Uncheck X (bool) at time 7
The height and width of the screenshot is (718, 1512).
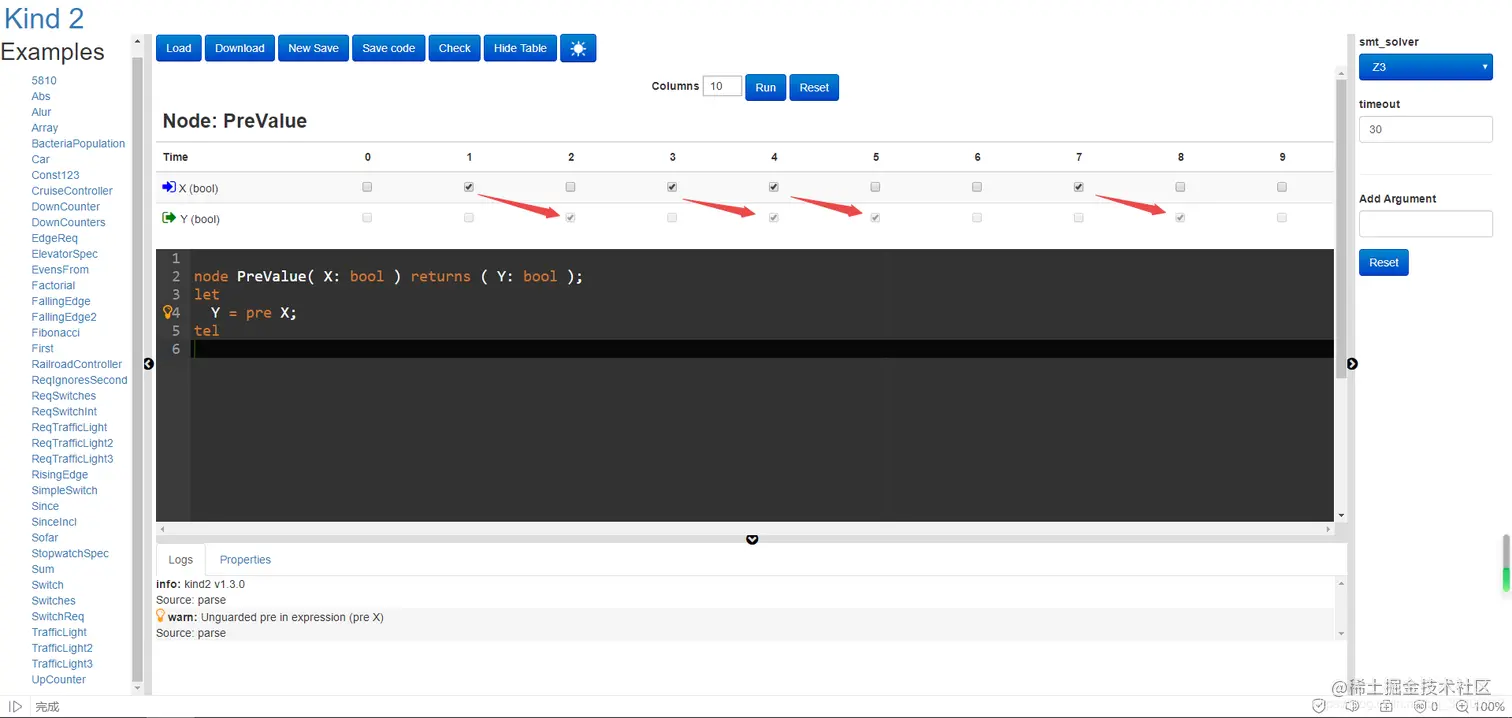(1079, 187)
